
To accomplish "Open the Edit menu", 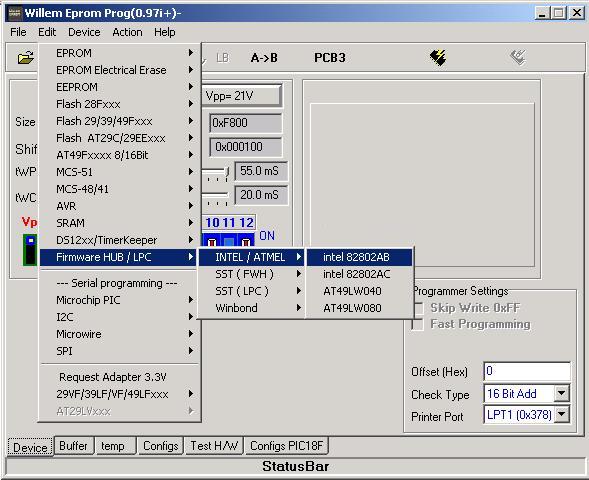I will pyautogui.click(x=47, y=32).
